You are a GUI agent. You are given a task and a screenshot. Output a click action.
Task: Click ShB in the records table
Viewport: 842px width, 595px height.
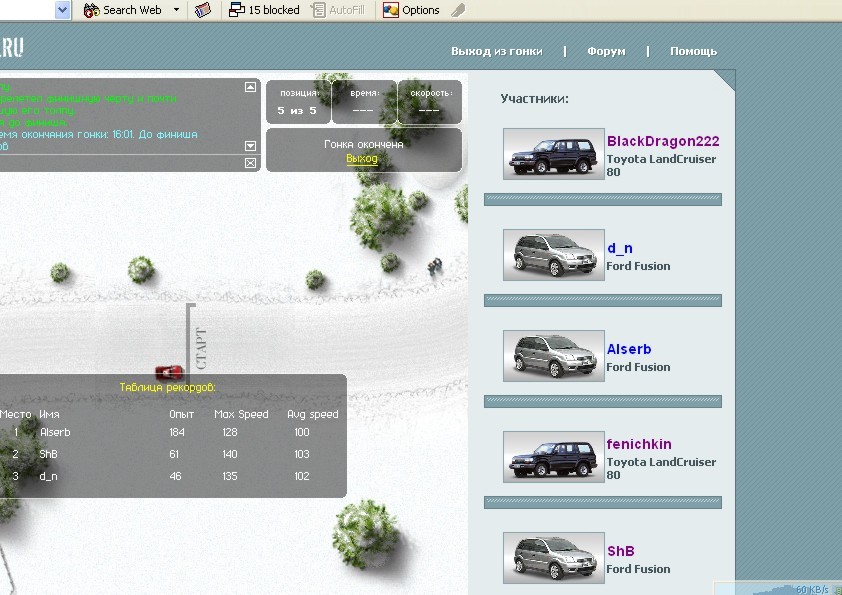48,454
